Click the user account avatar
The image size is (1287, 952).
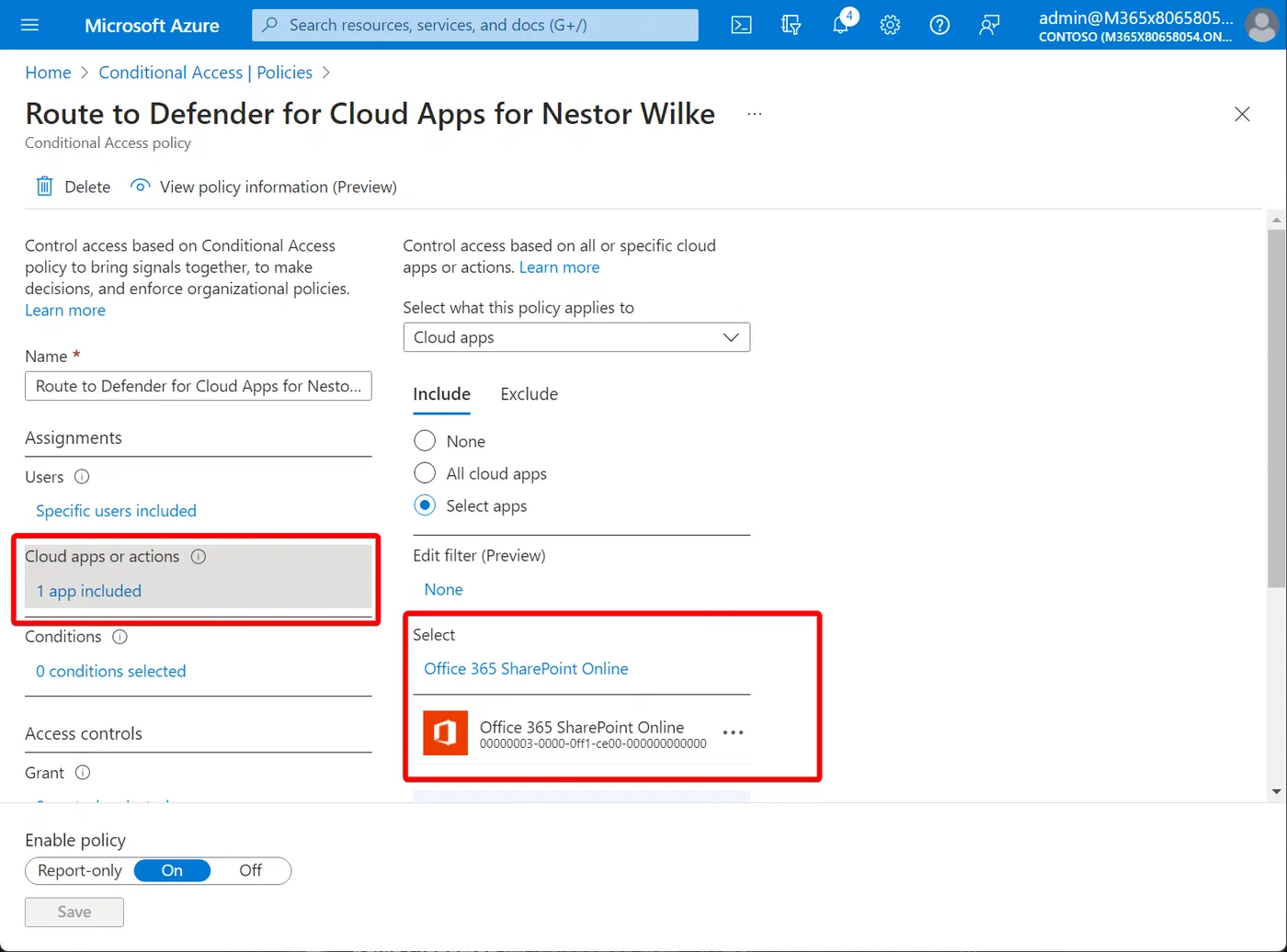point(1263,25)
